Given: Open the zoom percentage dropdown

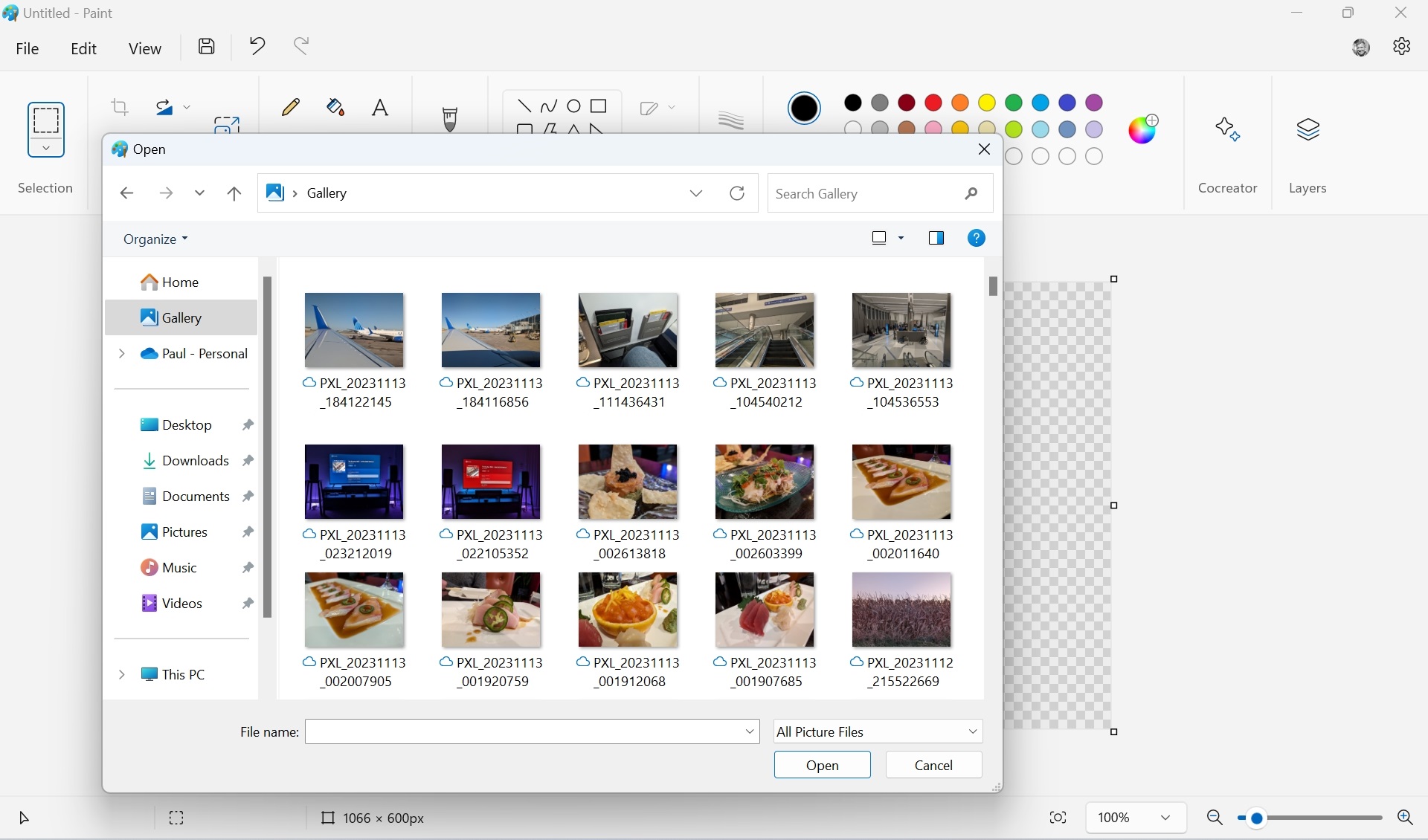Looking at the screenshot, I should click(x=1165, y=818).
